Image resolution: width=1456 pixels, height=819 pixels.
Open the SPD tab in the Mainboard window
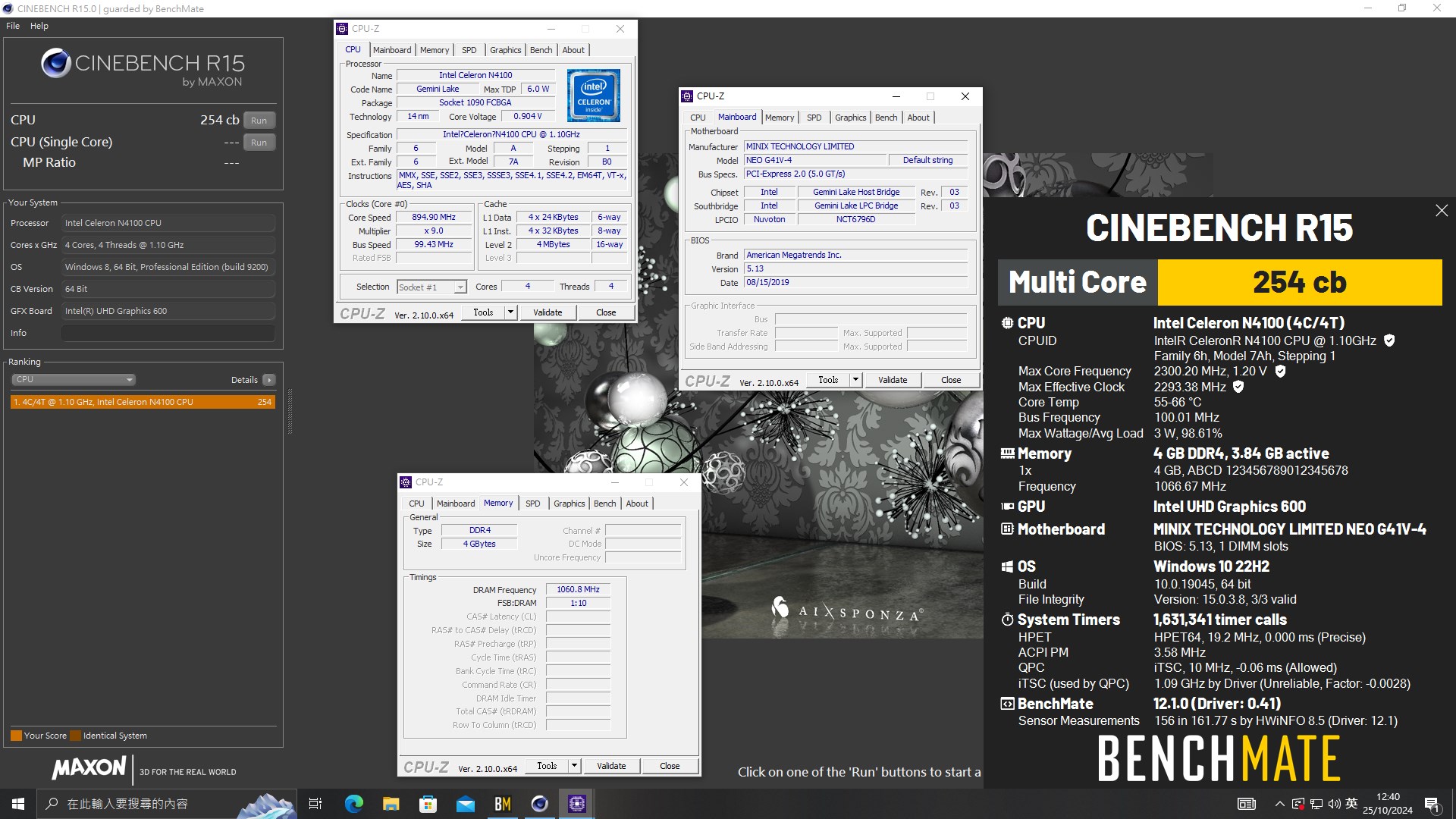pos(814,118)
